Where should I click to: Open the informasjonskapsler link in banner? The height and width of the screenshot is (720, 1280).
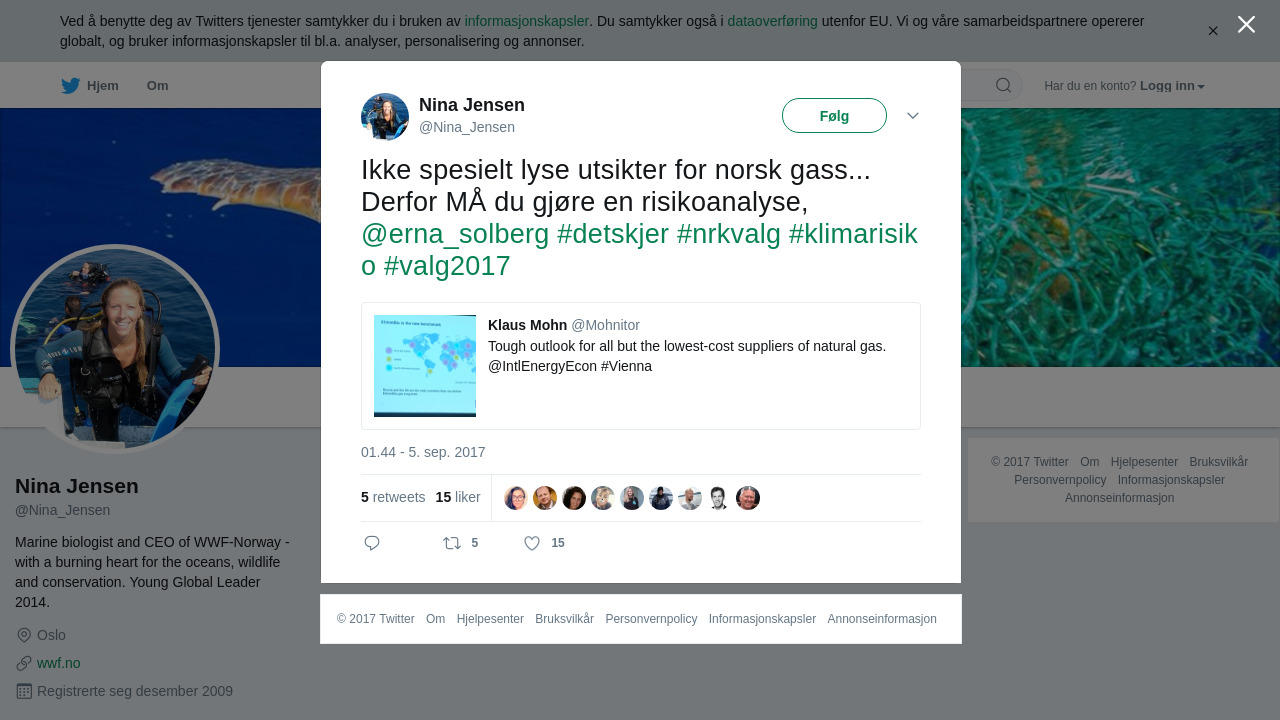pos(526,21)
